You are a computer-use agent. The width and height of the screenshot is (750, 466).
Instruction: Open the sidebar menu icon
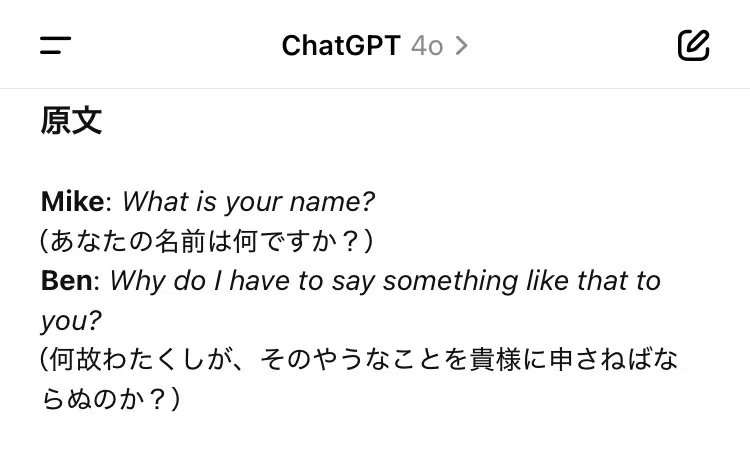pos(56,45)
